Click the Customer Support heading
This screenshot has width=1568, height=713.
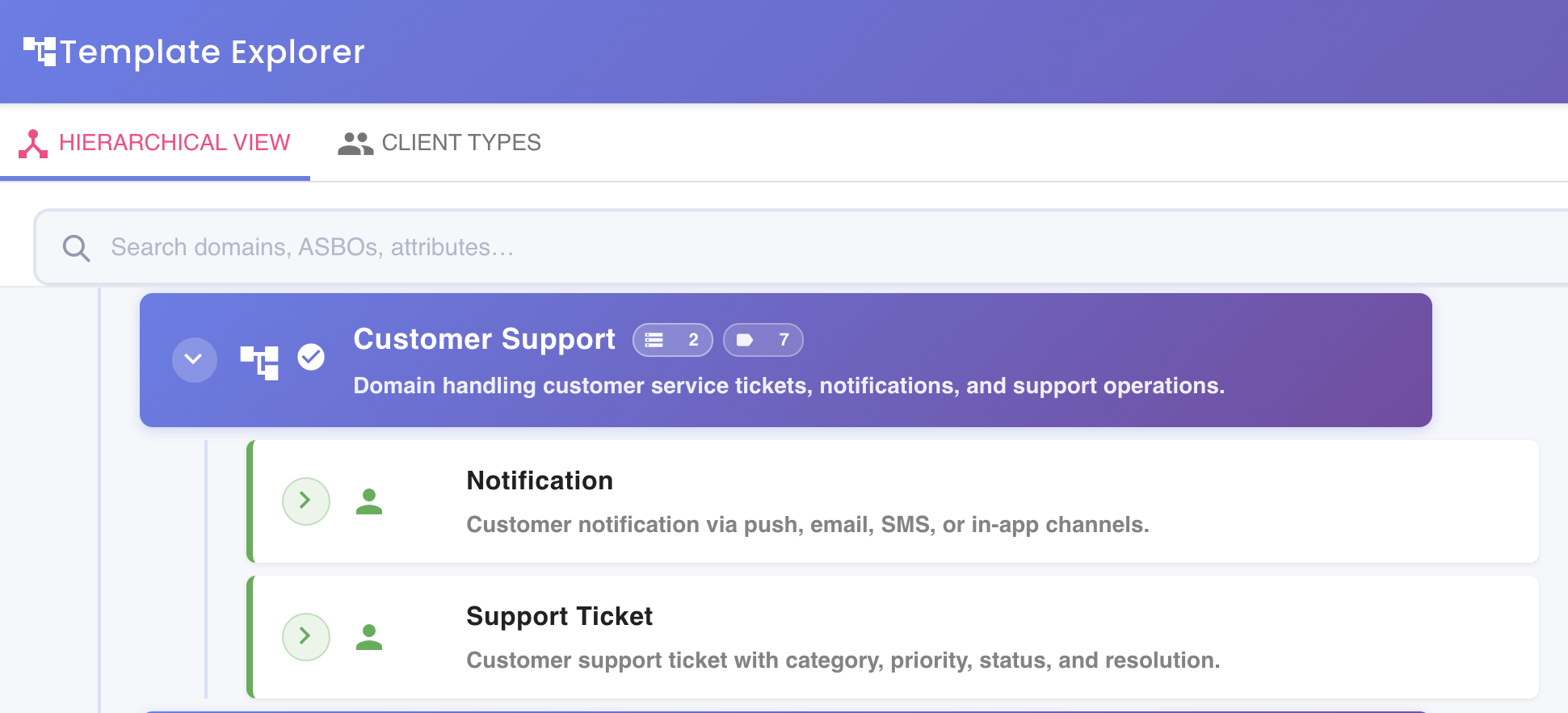tap(485, 339)
